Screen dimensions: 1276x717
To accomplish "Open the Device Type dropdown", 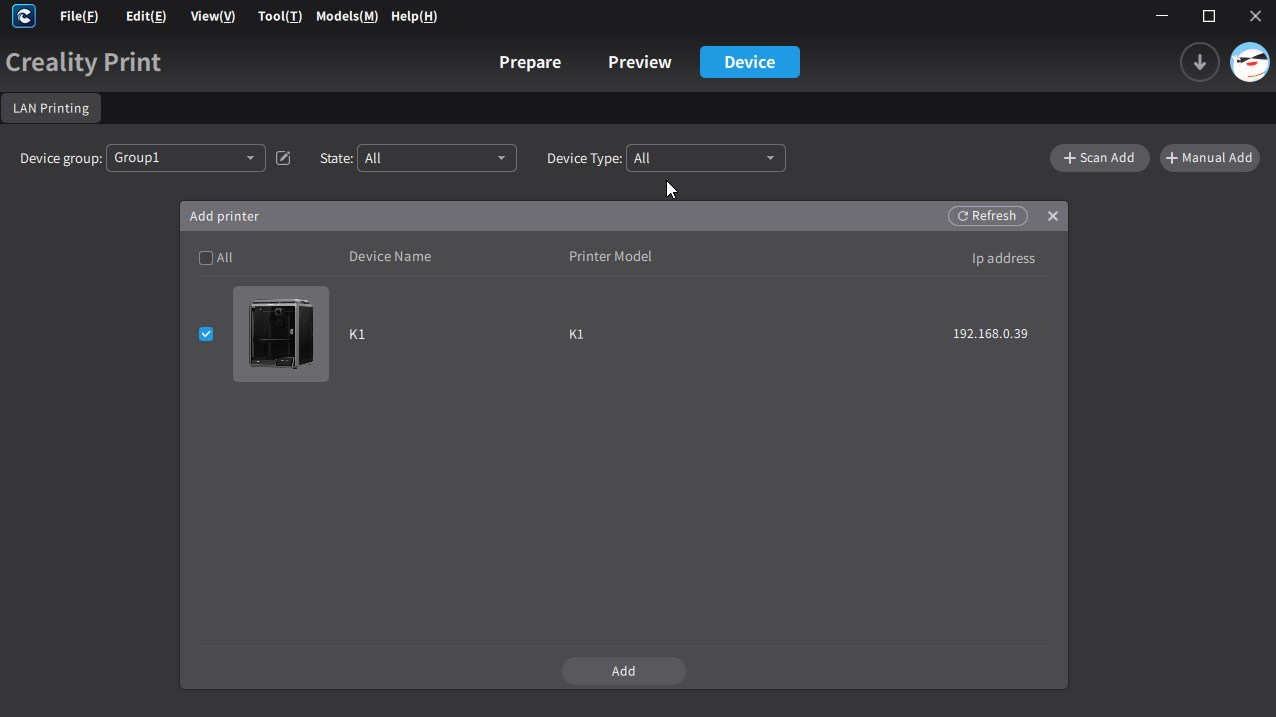I will [705, 158].
